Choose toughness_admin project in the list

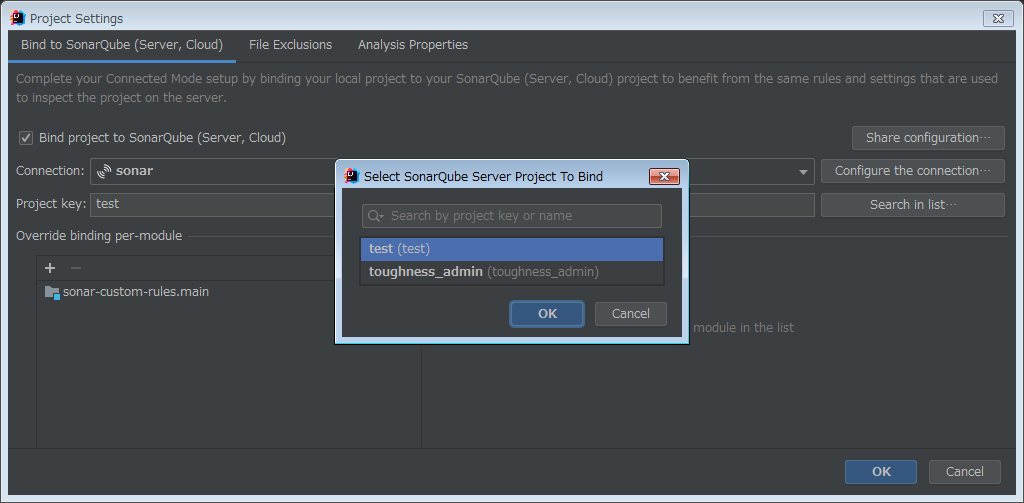point(483,272)
